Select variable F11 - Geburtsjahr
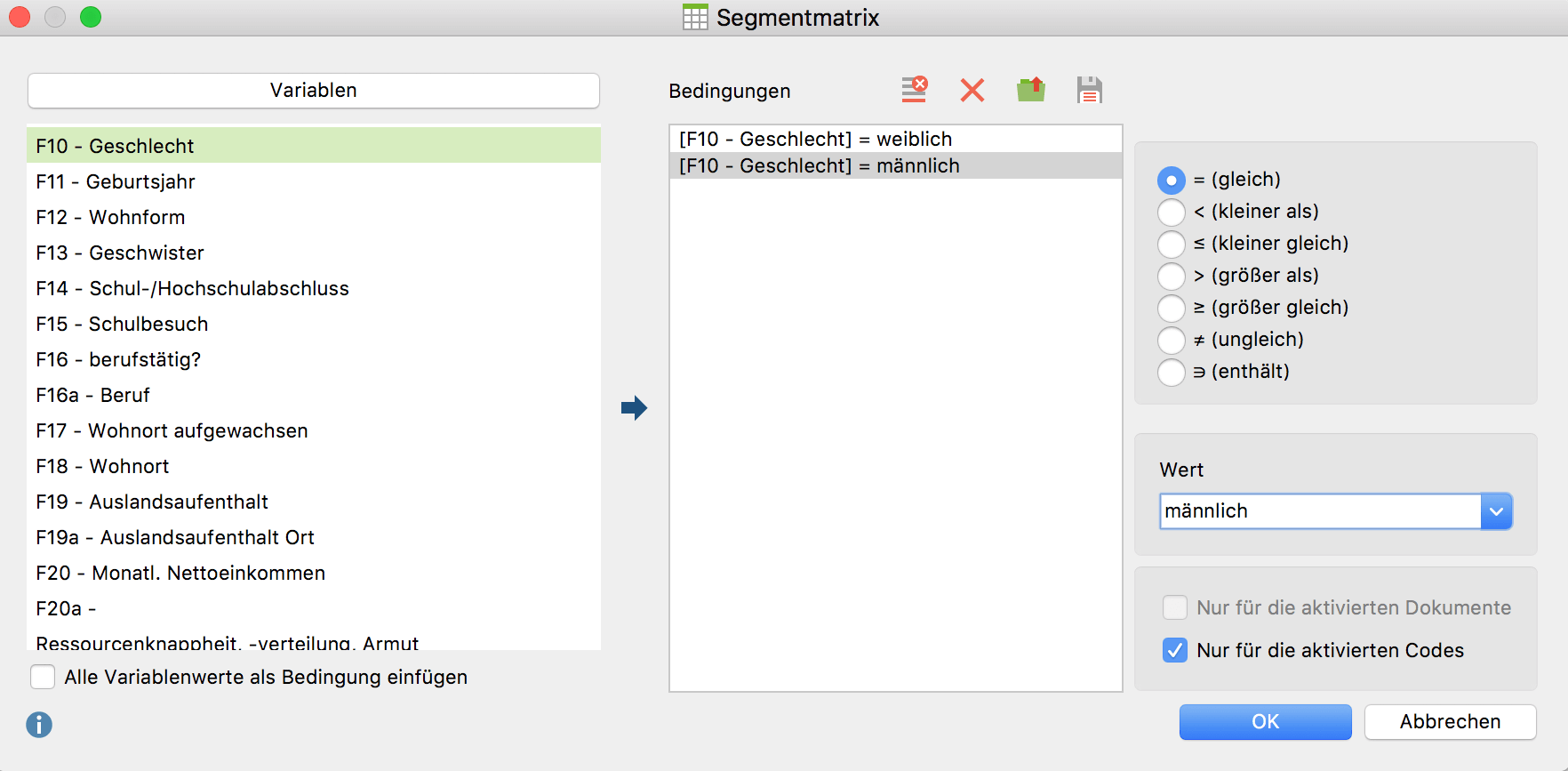1568x771 pixels. click(x=314, y=181)
